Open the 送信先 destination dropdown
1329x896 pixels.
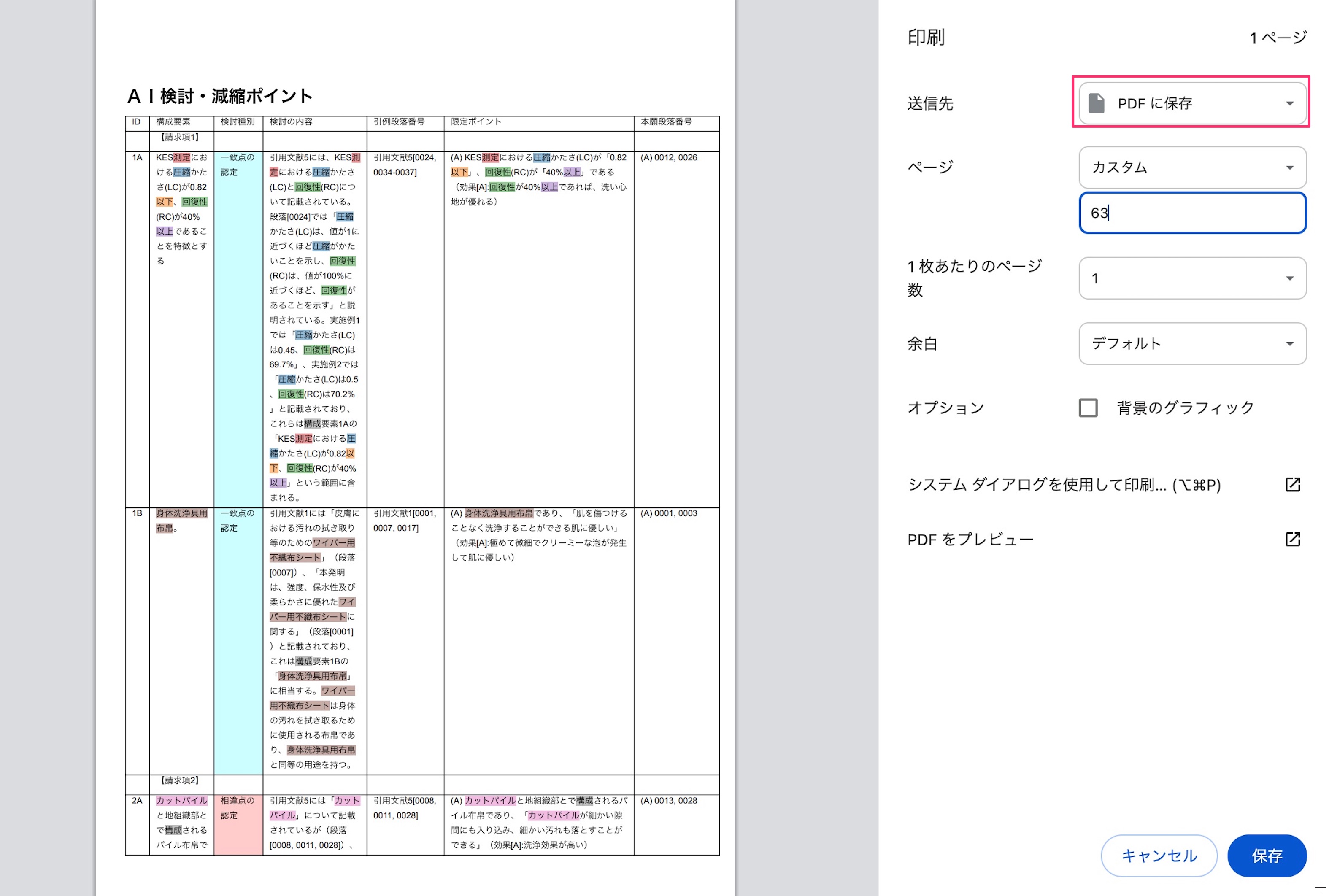point(1191,103)
